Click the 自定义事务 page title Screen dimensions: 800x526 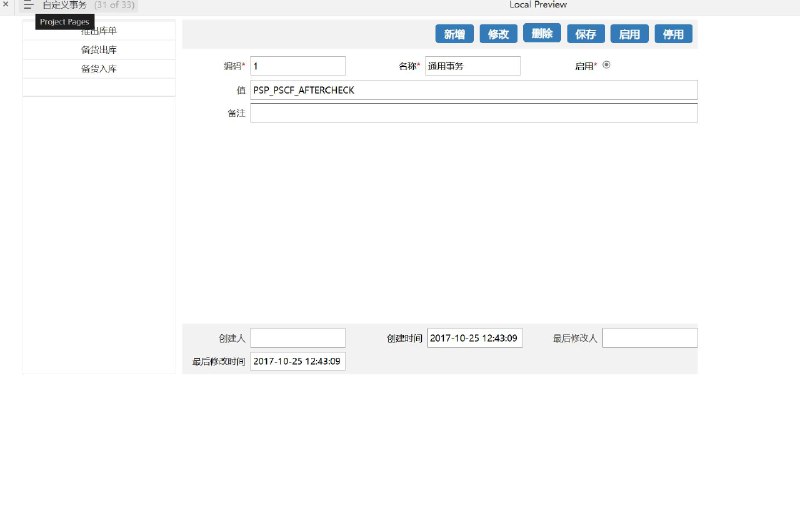coord(64,5)
